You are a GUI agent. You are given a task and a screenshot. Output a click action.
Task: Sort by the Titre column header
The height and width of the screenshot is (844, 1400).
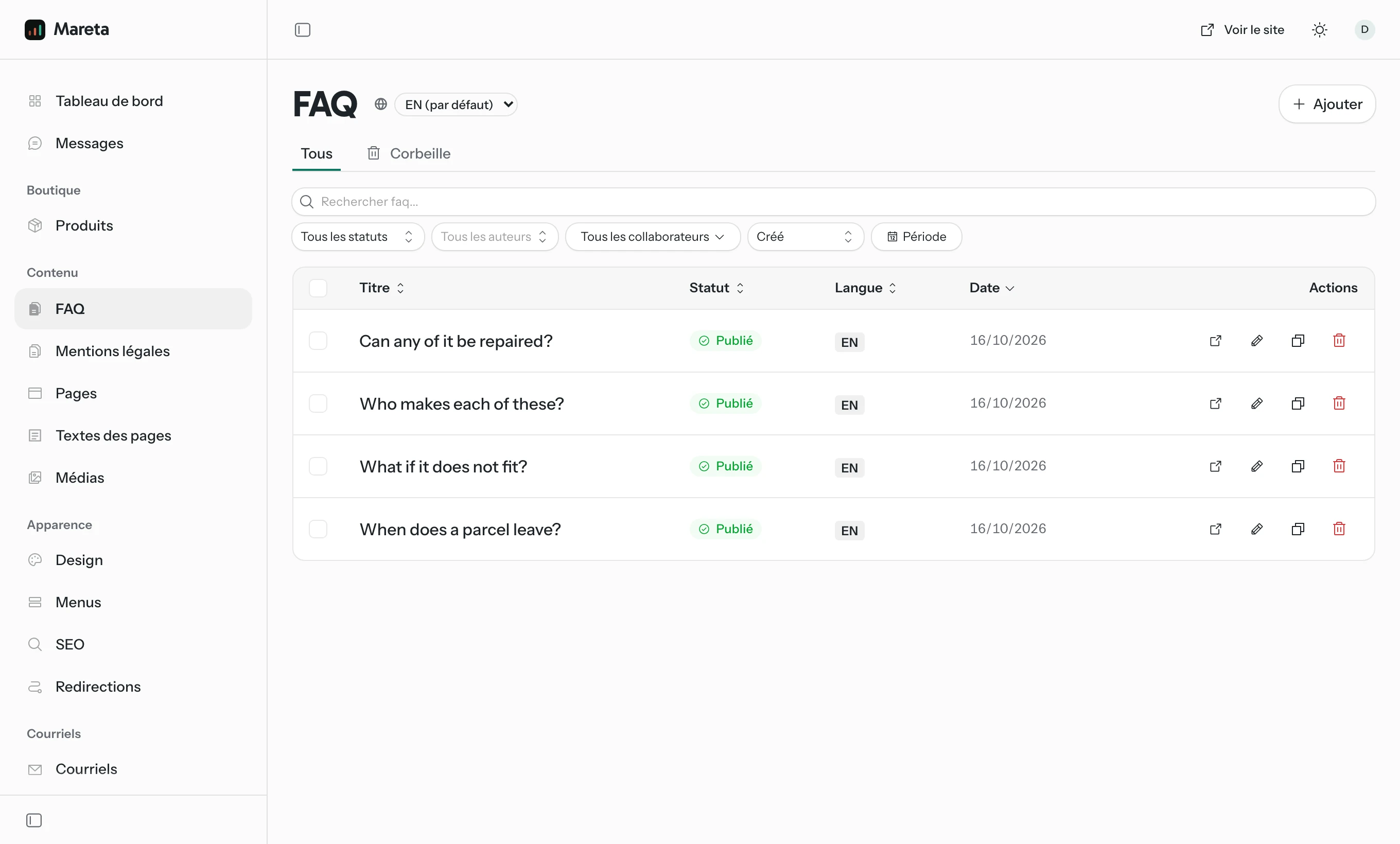(x=382, y=288)
